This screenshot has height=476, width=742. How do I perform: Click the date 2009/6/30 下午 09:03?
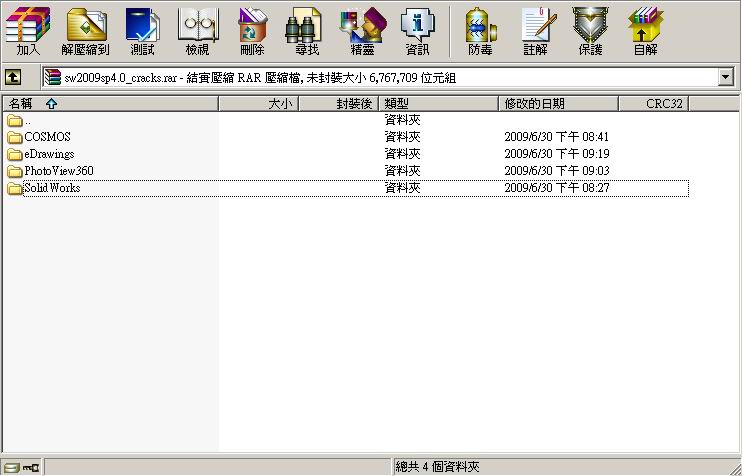pyautogui.click(x=556, y=171)
